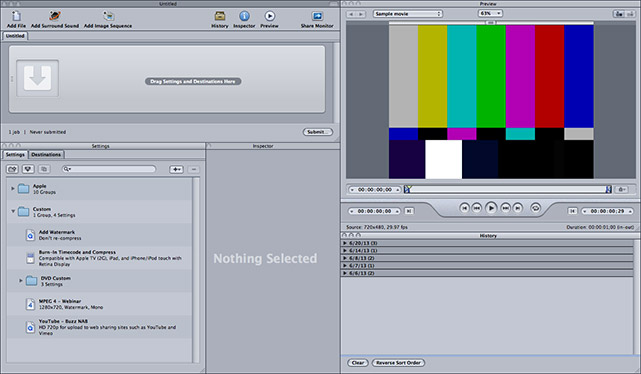Click the next item arrow in Preview

click(x=361, y=14)
